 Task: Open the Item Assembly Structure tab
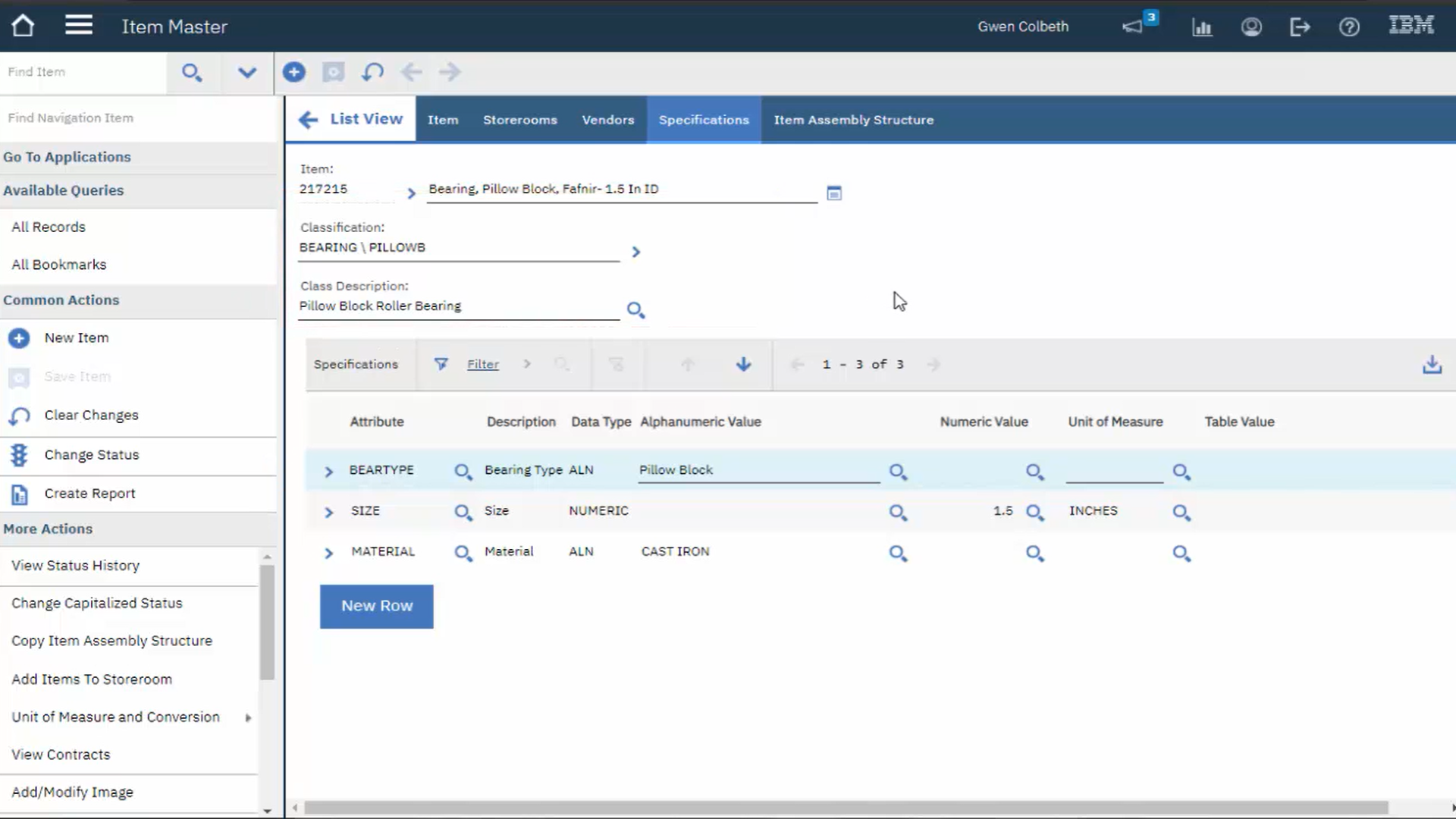pos(853,119)
